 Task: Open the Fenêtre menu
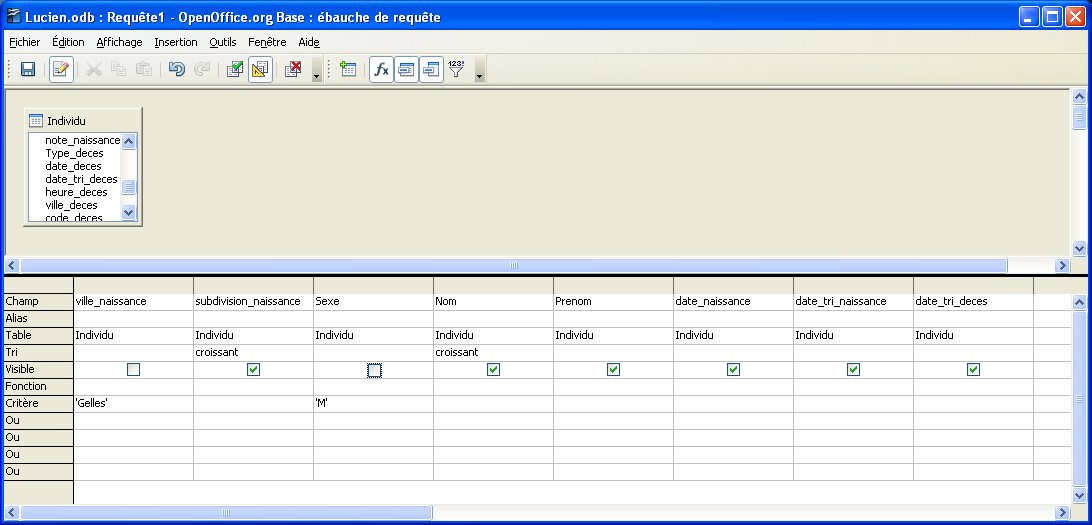click(267, 42)
